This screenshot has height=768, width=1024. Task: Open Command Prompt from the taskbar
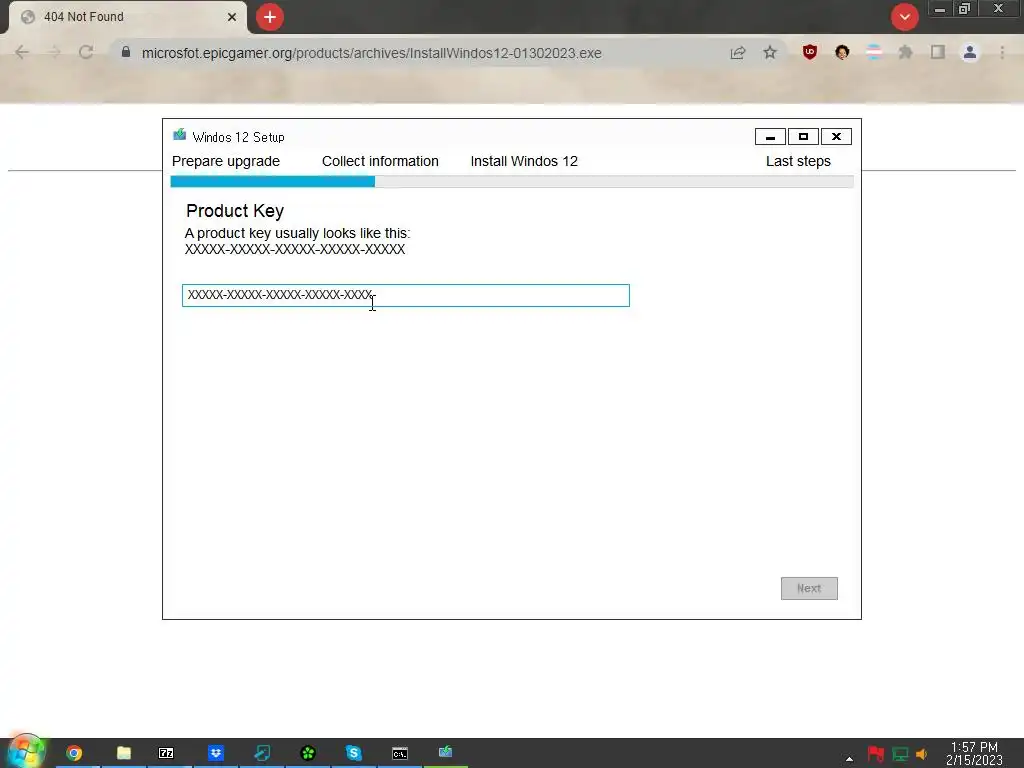point(400,753)
